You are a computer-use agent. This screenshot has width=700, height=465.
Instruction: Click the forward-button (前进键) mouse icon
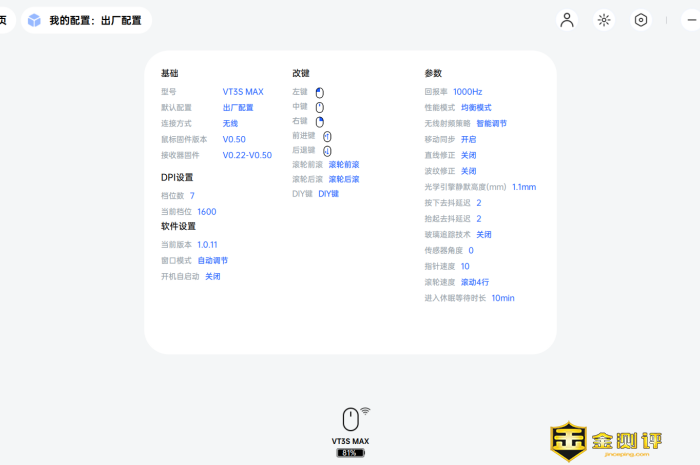pos(327,136)
